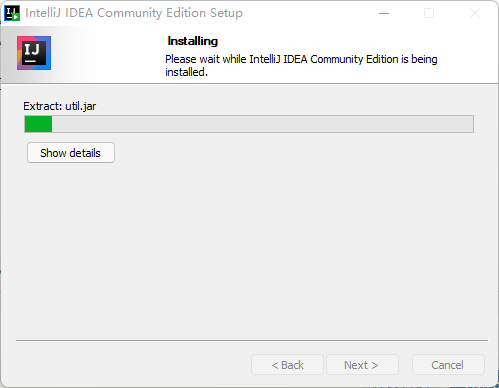Image resolution: width=499 pixels, height=388 pixels.
Task: Click the word 'installed.' in the header text
Action: 186,72
